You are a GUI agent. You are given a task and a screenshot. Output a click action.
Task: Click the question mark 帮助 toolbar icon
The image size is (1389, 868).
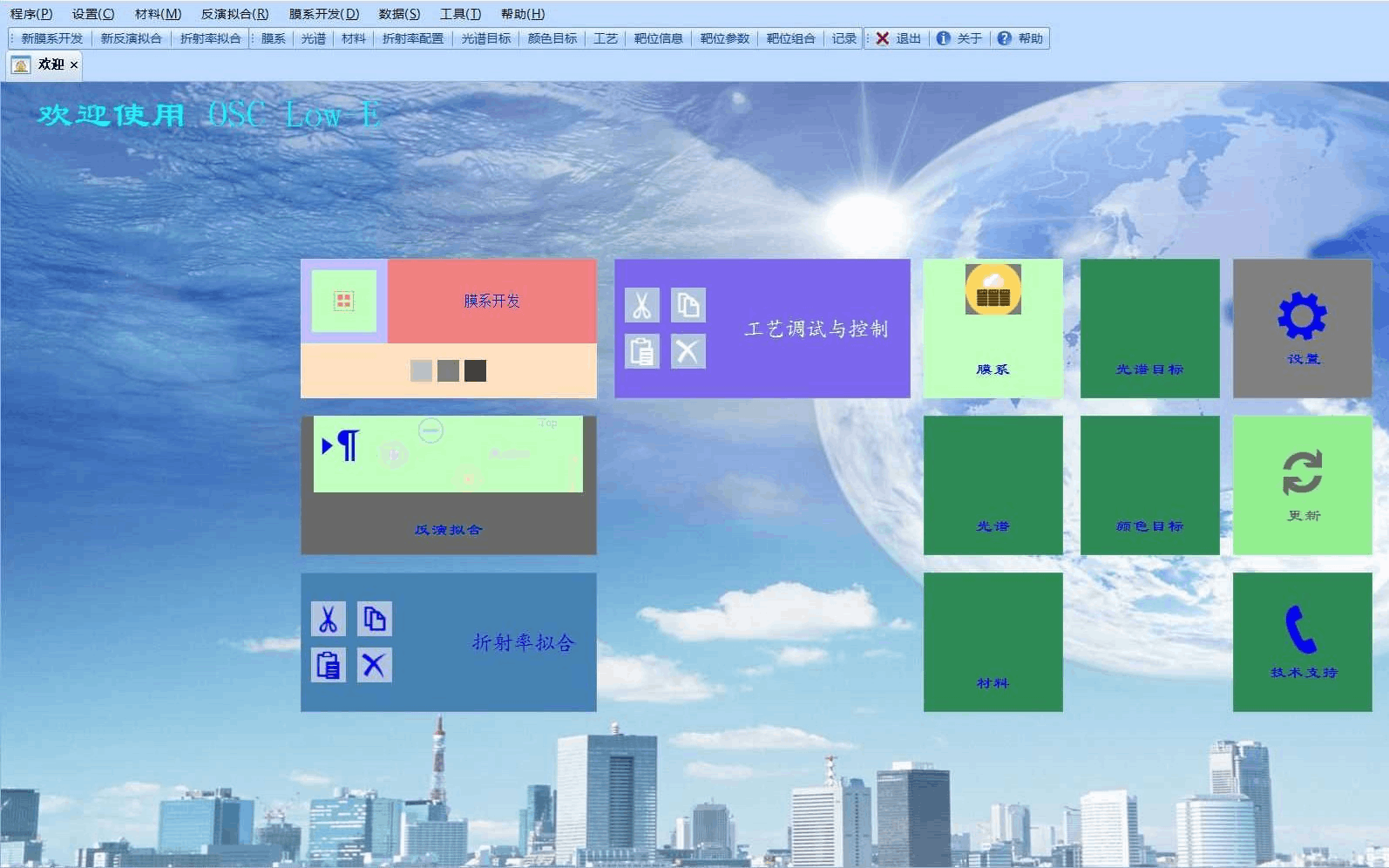point(1004,38)
